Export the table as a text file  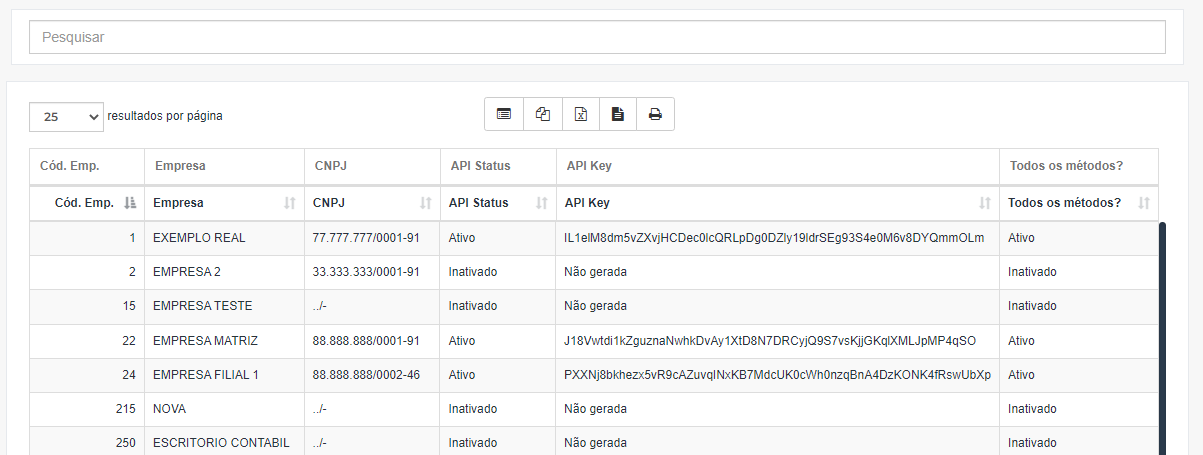pos(618,114)
